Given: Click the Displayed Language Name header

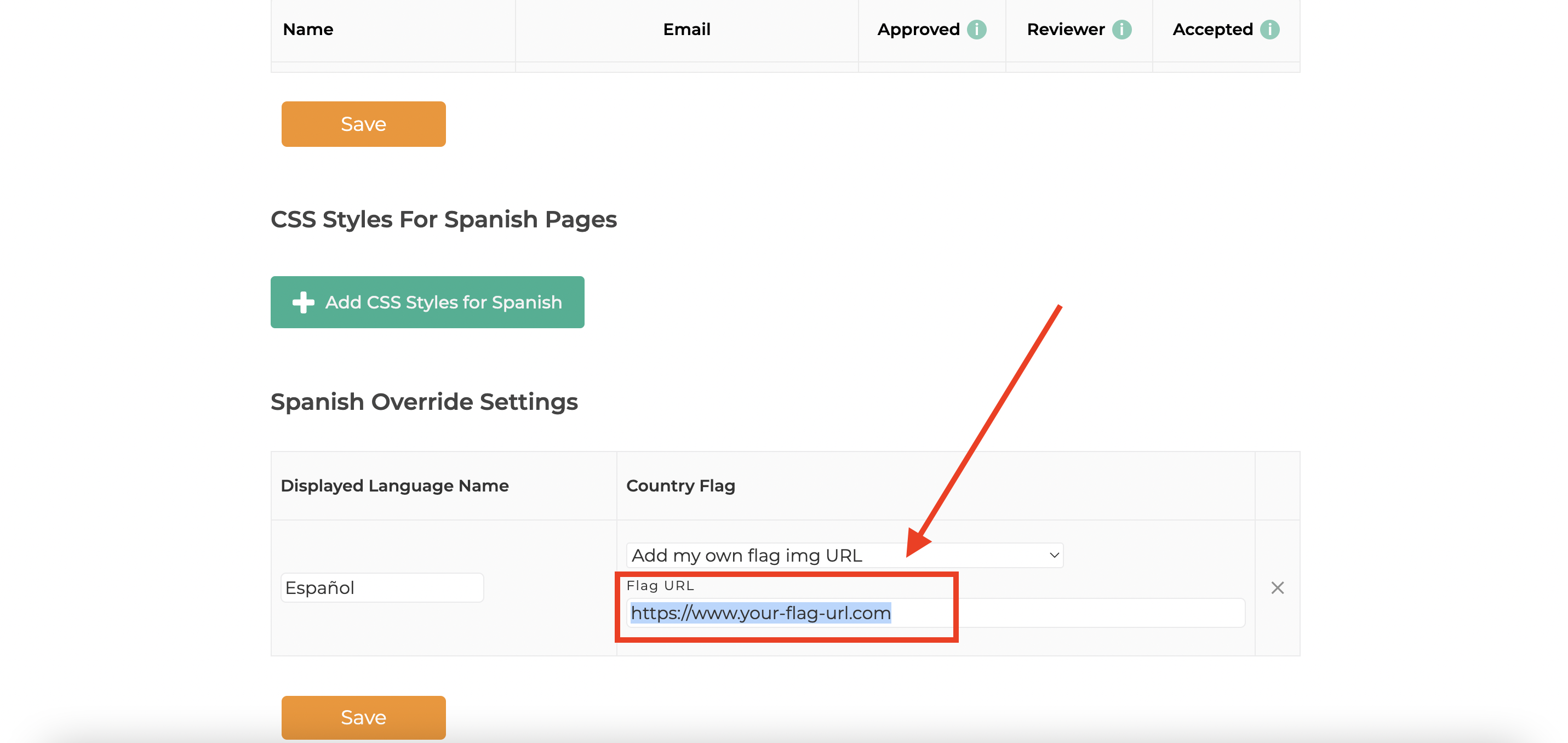Looking at the screenshot, I should (x=394, y=485).
